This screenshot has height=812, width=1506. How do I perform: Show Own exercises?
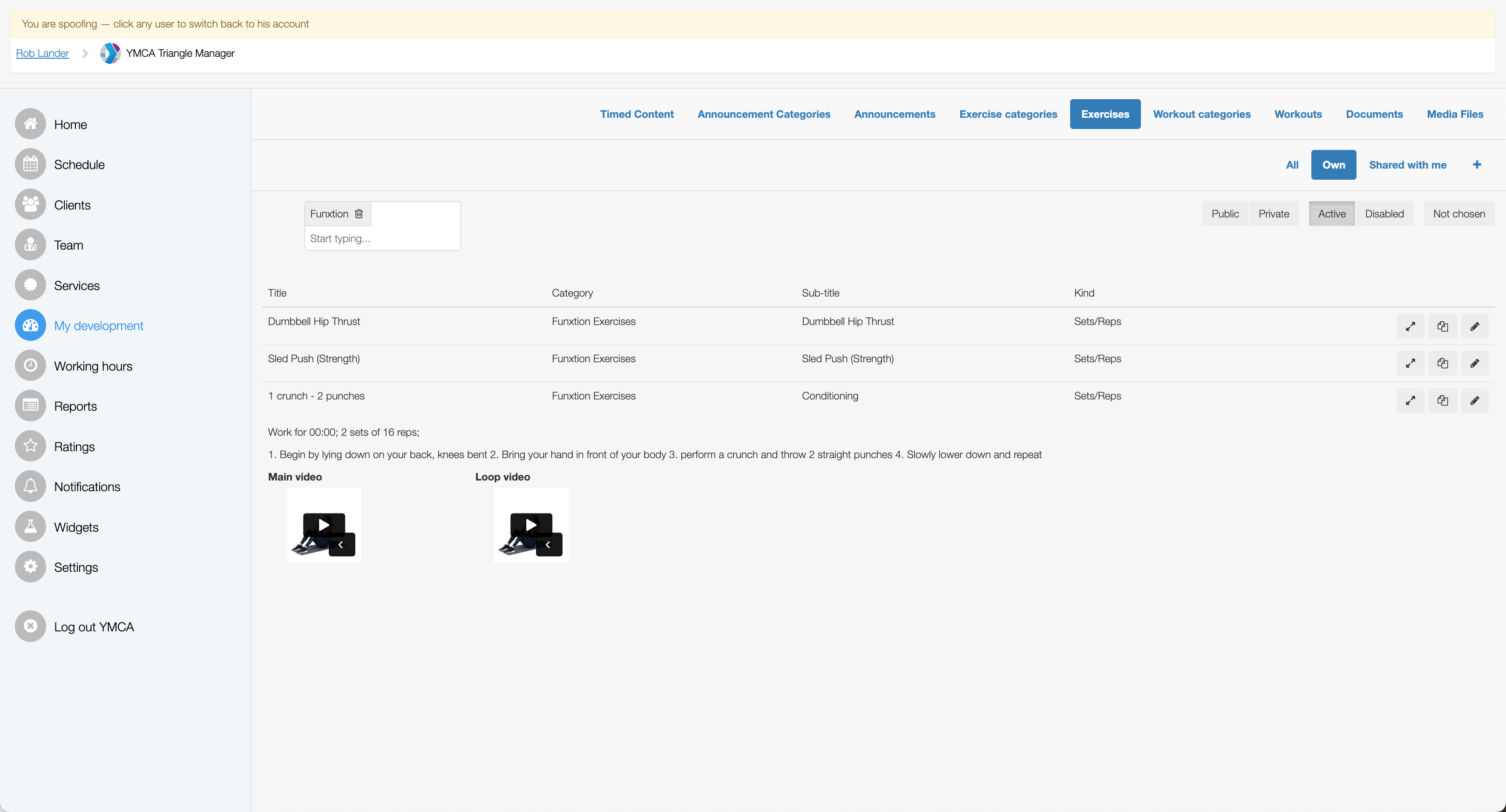pos(1334,165)
